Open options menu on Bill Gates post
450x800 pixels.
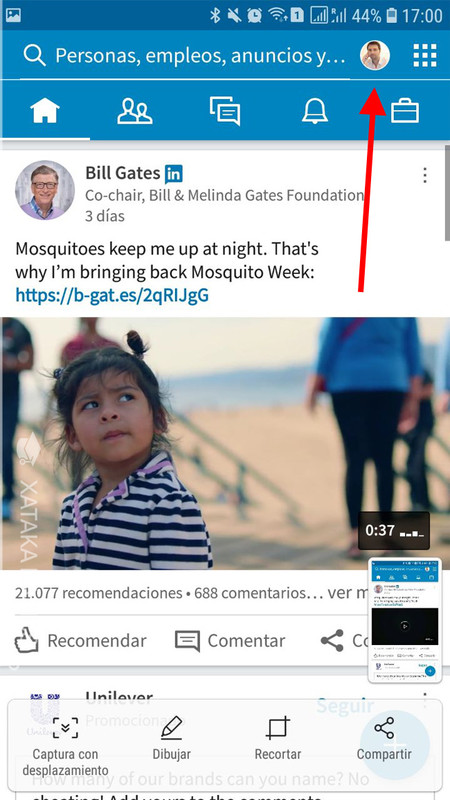(424, 176)
